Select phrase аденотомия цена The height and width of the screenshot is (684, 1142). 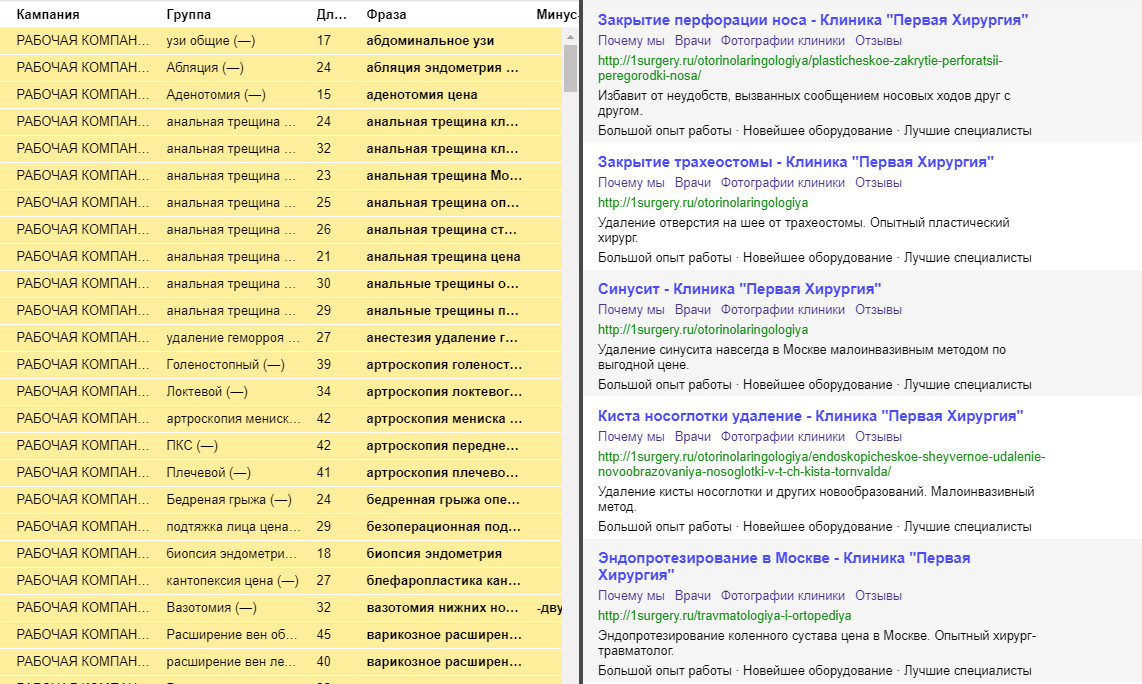(x=422, y=95)
